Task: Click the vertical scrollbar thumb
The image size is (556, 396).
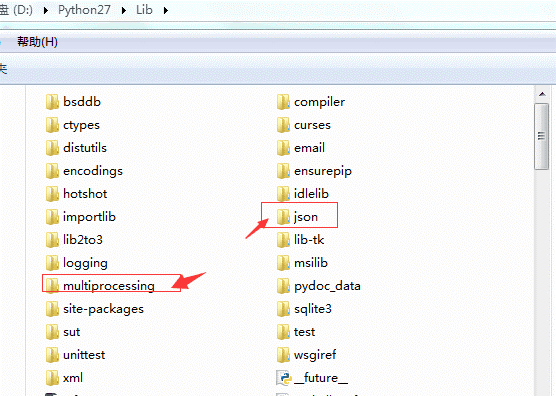Action: pyautogui.click(x=542, y=136)
